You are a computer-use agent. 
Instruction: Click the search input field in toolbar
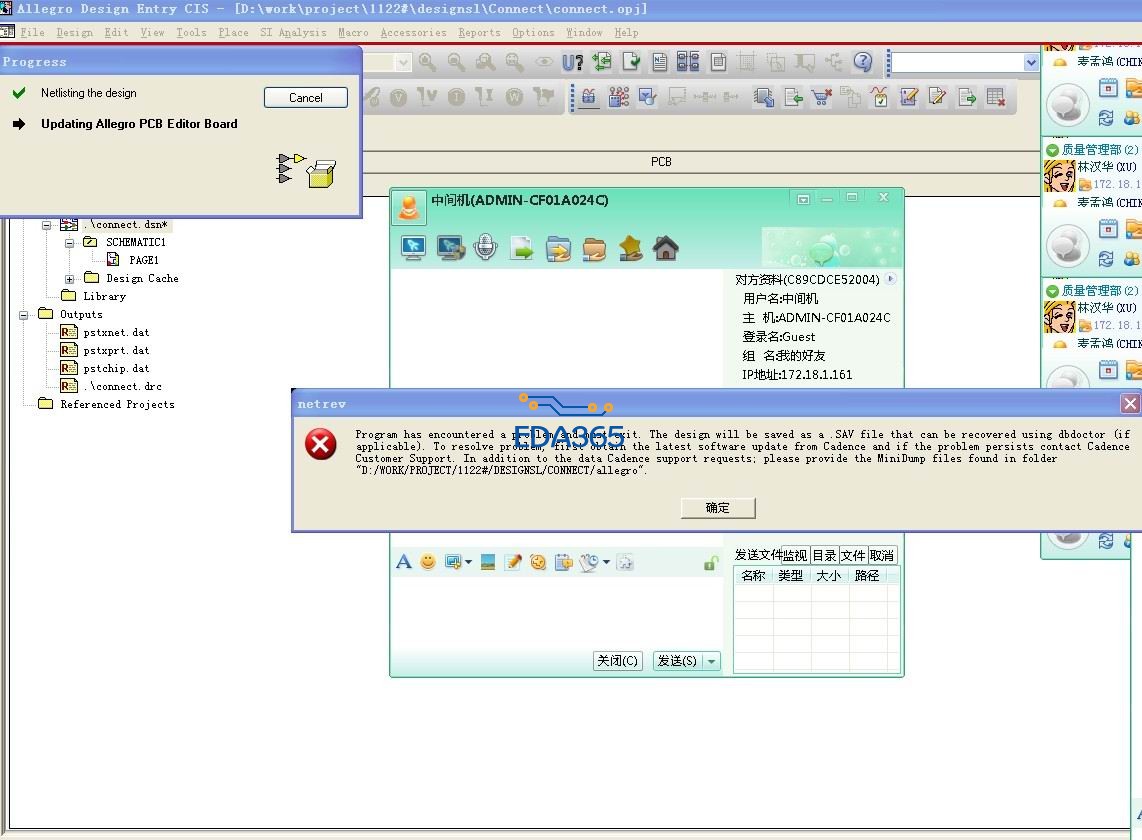pyautogui.click(x=957, y=63)
